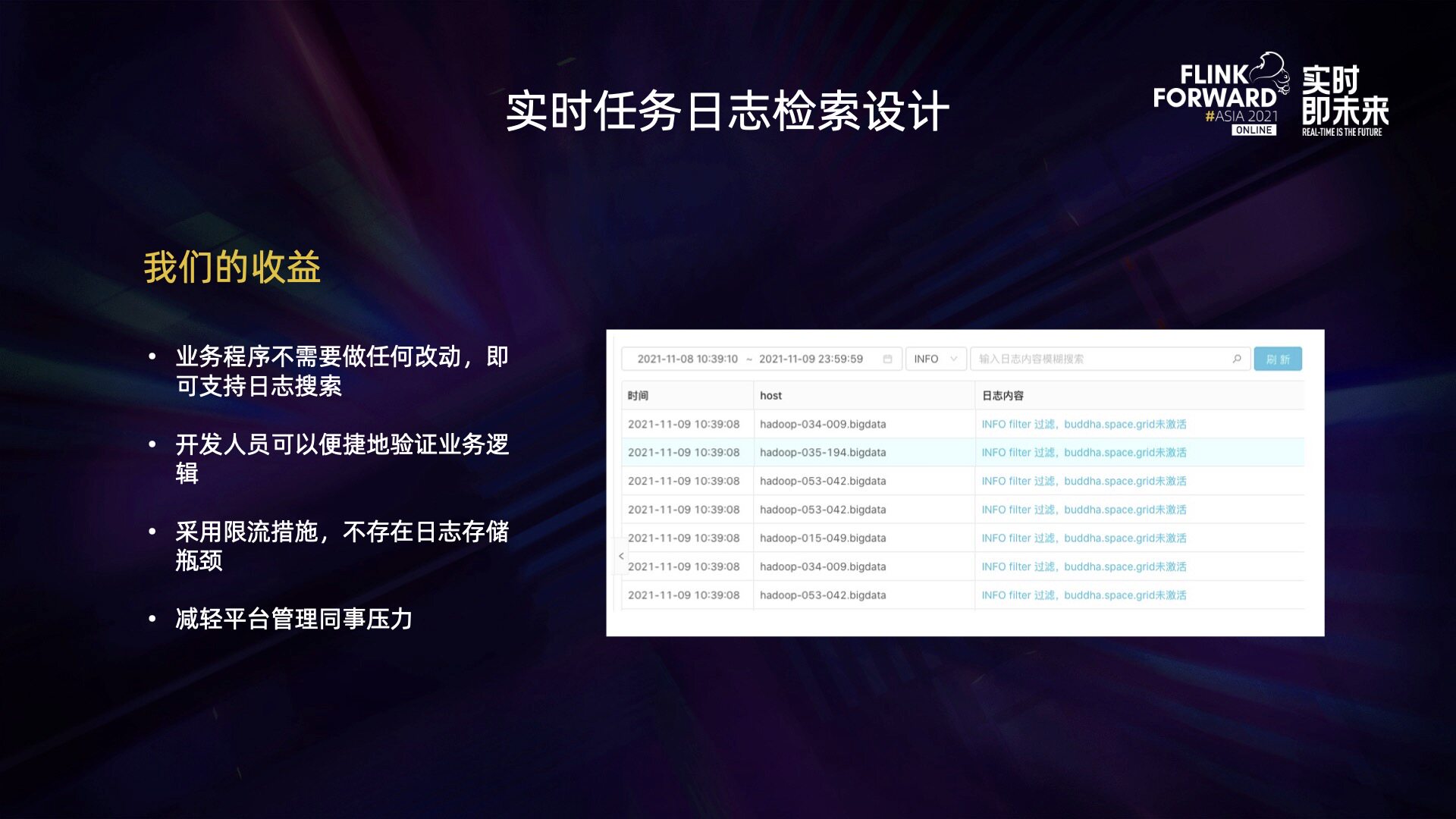Click the host column header
The width and height of the screenshot is (1456, 819).
pos(770,395)
